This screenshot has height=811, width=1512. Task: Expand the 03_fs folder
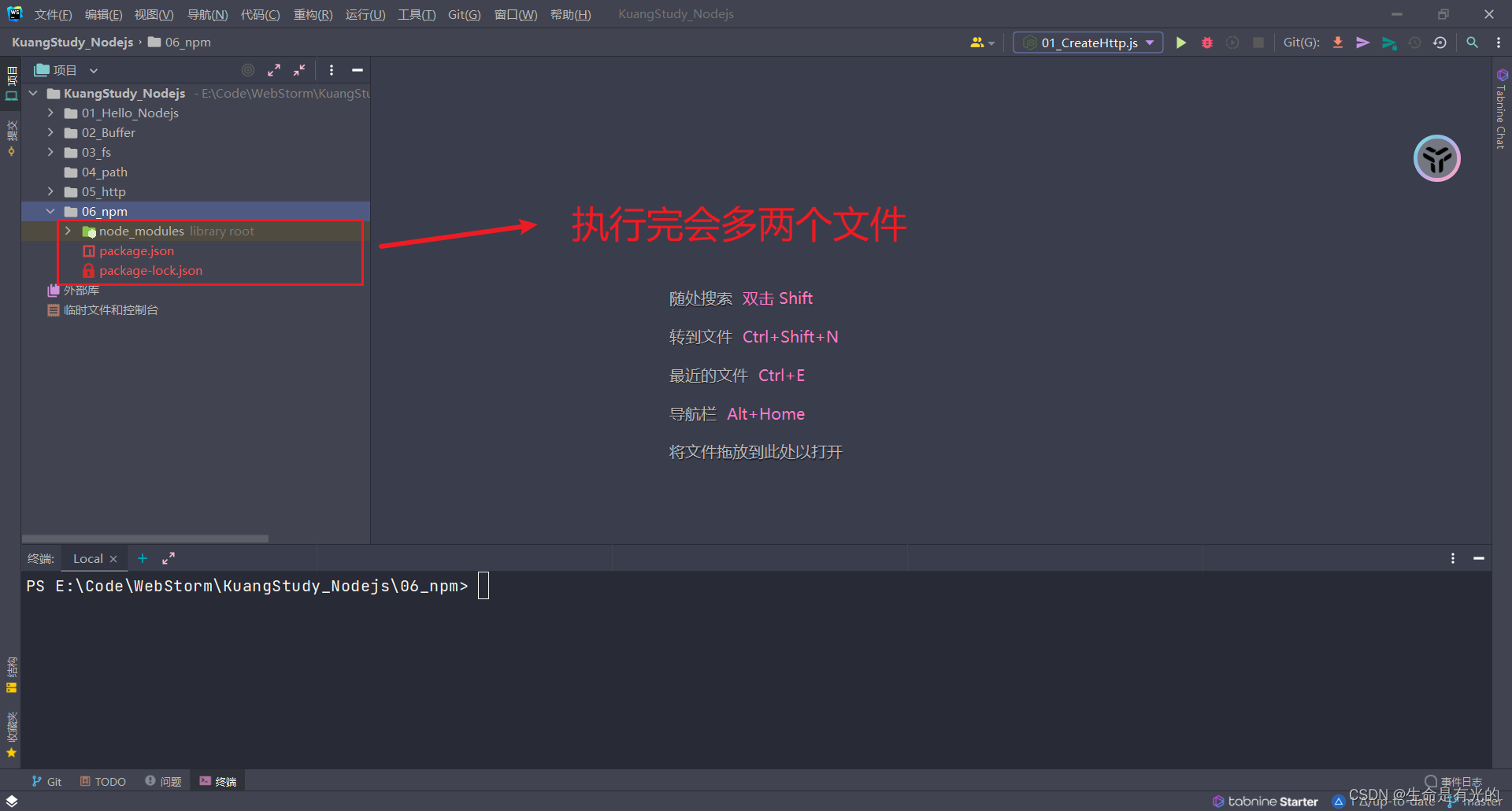point(50,152)
